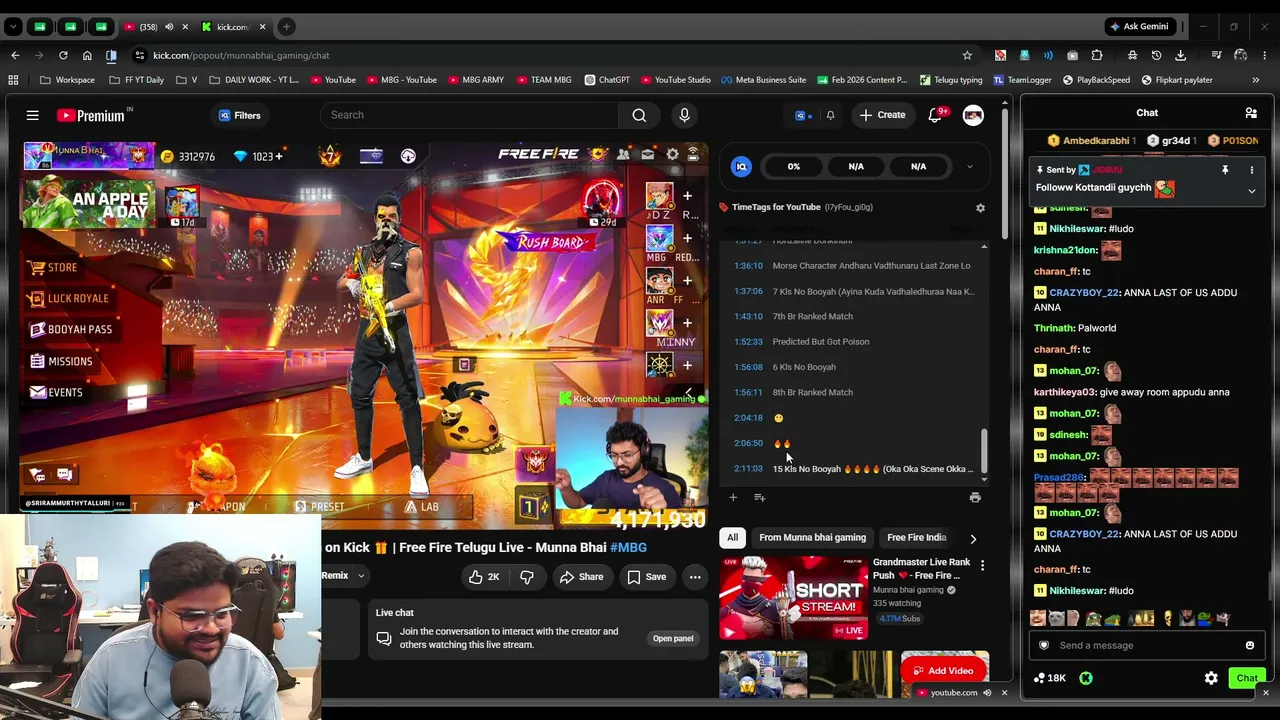The height and width of the screenshot is (720, 1280).
Task: Bookmark this page with the star
Action: [x=967, y=55]
